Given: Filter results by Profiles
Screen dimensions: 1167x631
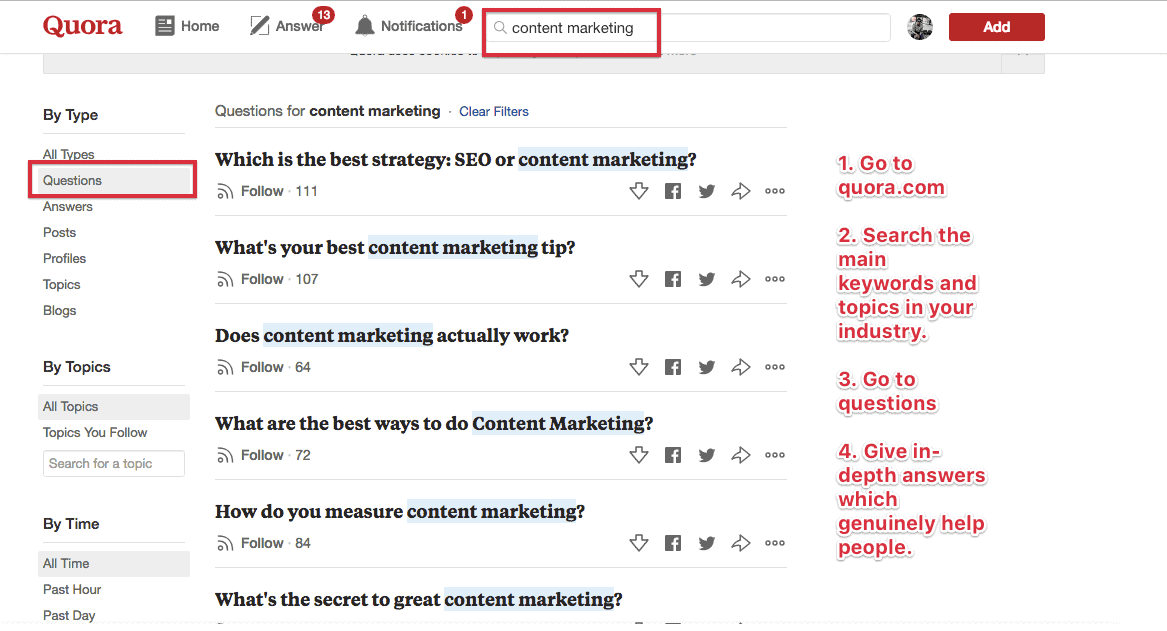Looking at the screenshot, I should click(64, 259).
